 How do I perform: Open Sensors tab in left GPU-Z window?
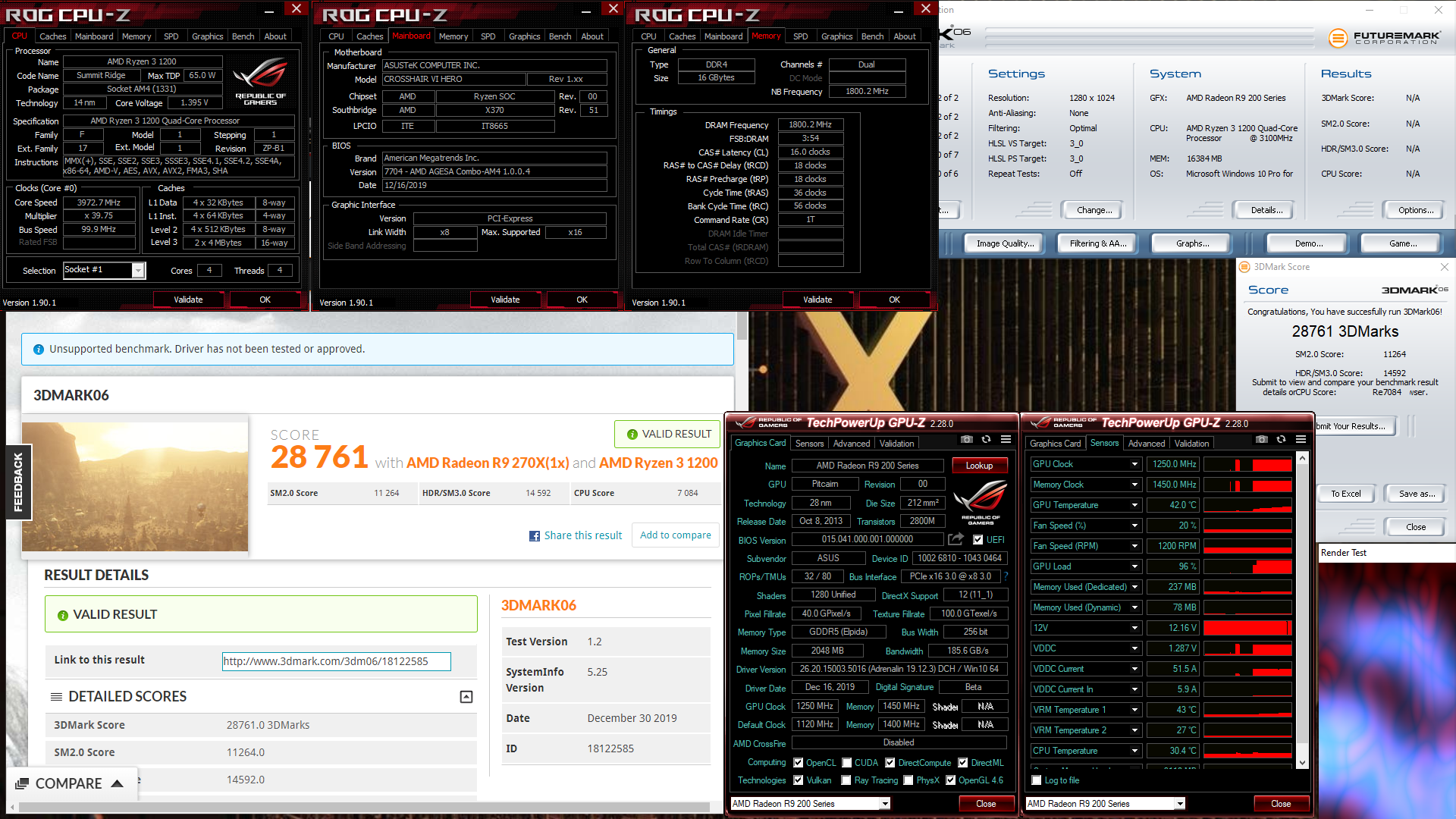[x=809, y=444]
